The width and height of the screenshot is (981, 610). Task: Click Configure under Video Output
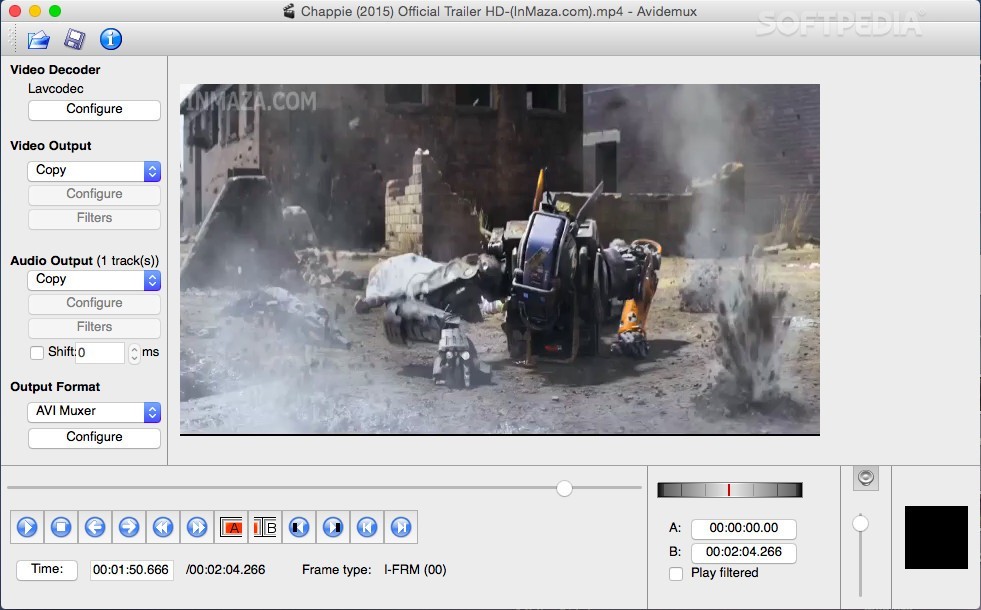tap(94, 195)
